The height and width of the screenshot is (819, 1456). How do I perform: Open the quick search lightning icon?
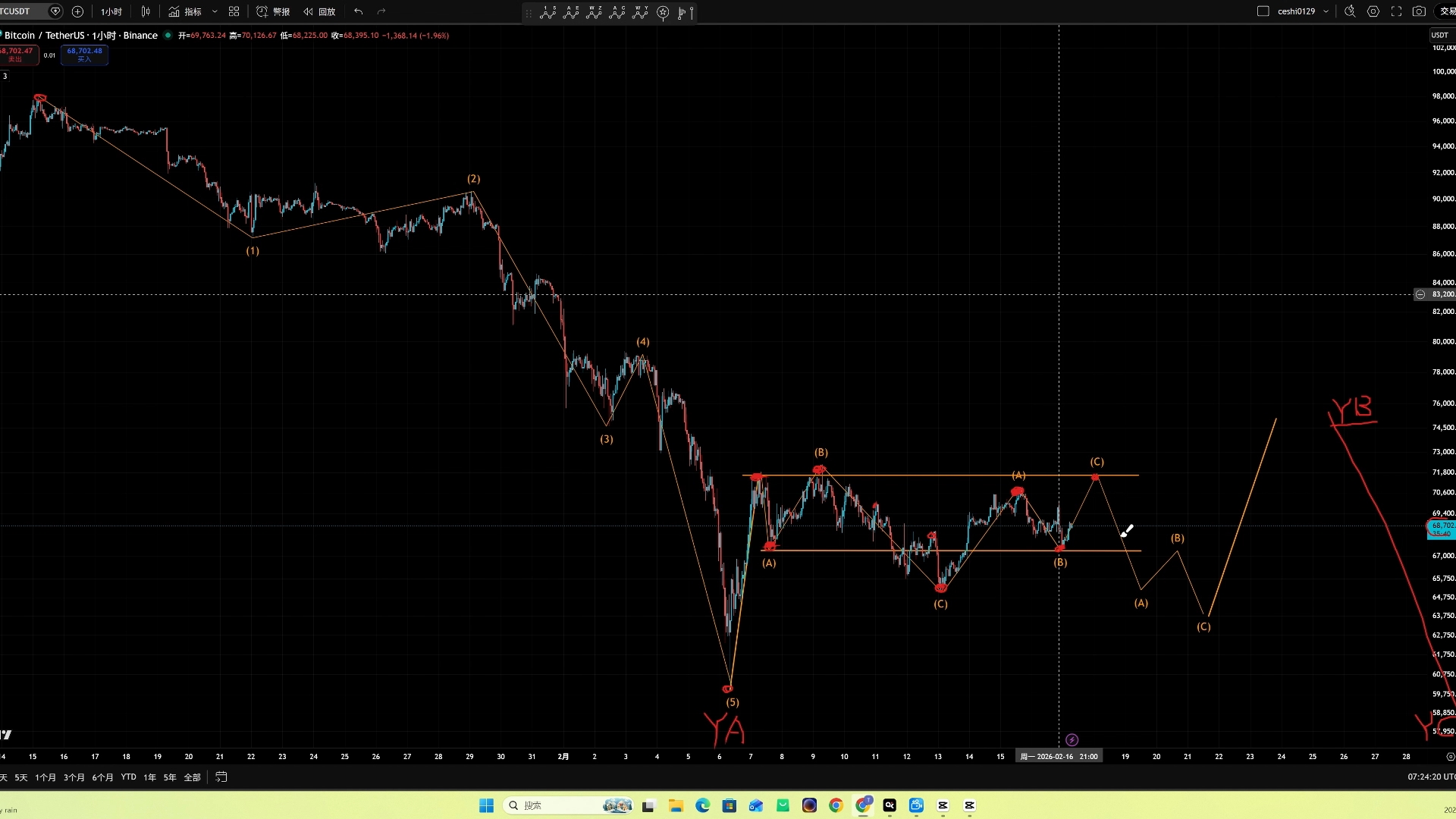tap(1350, 11)
